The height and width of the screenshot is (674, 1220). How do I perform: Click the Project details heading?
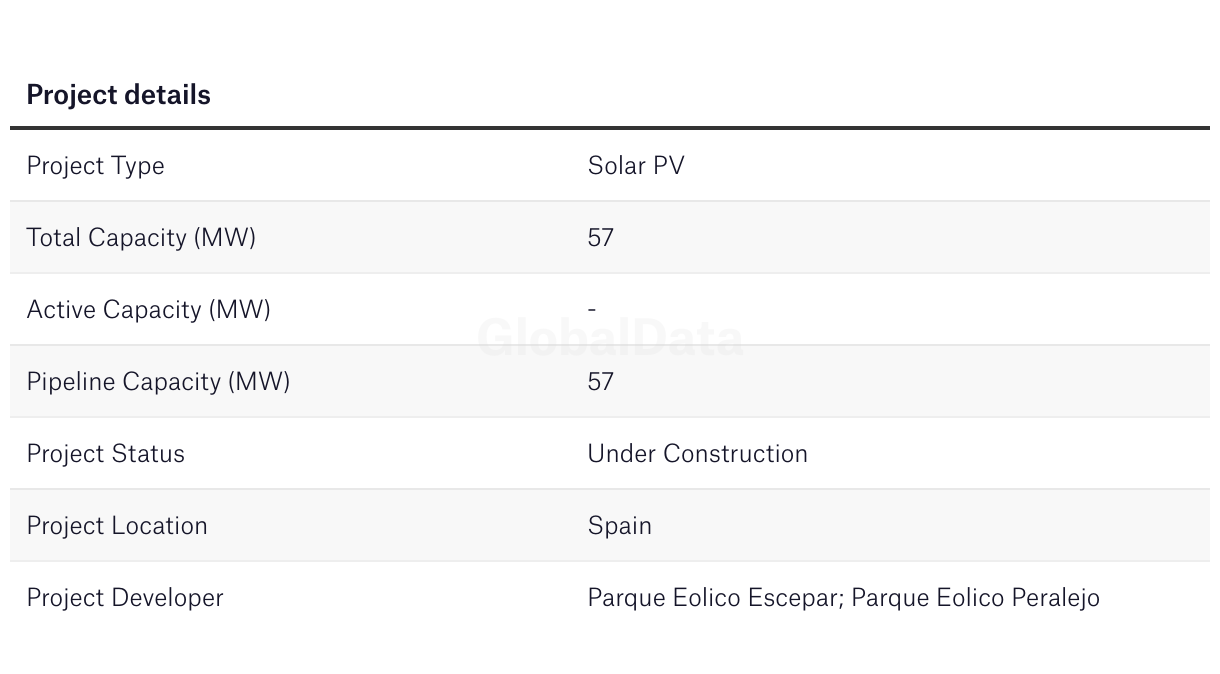click(118, 95)
